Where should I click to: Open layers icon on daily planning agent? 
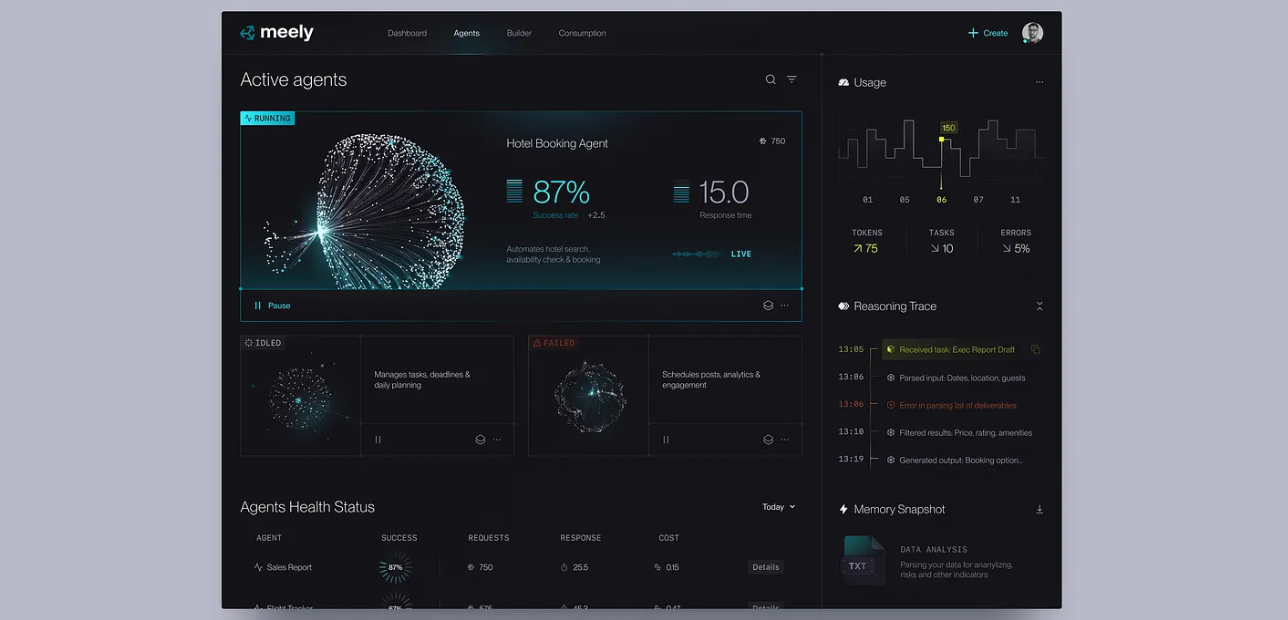(480, 440)
